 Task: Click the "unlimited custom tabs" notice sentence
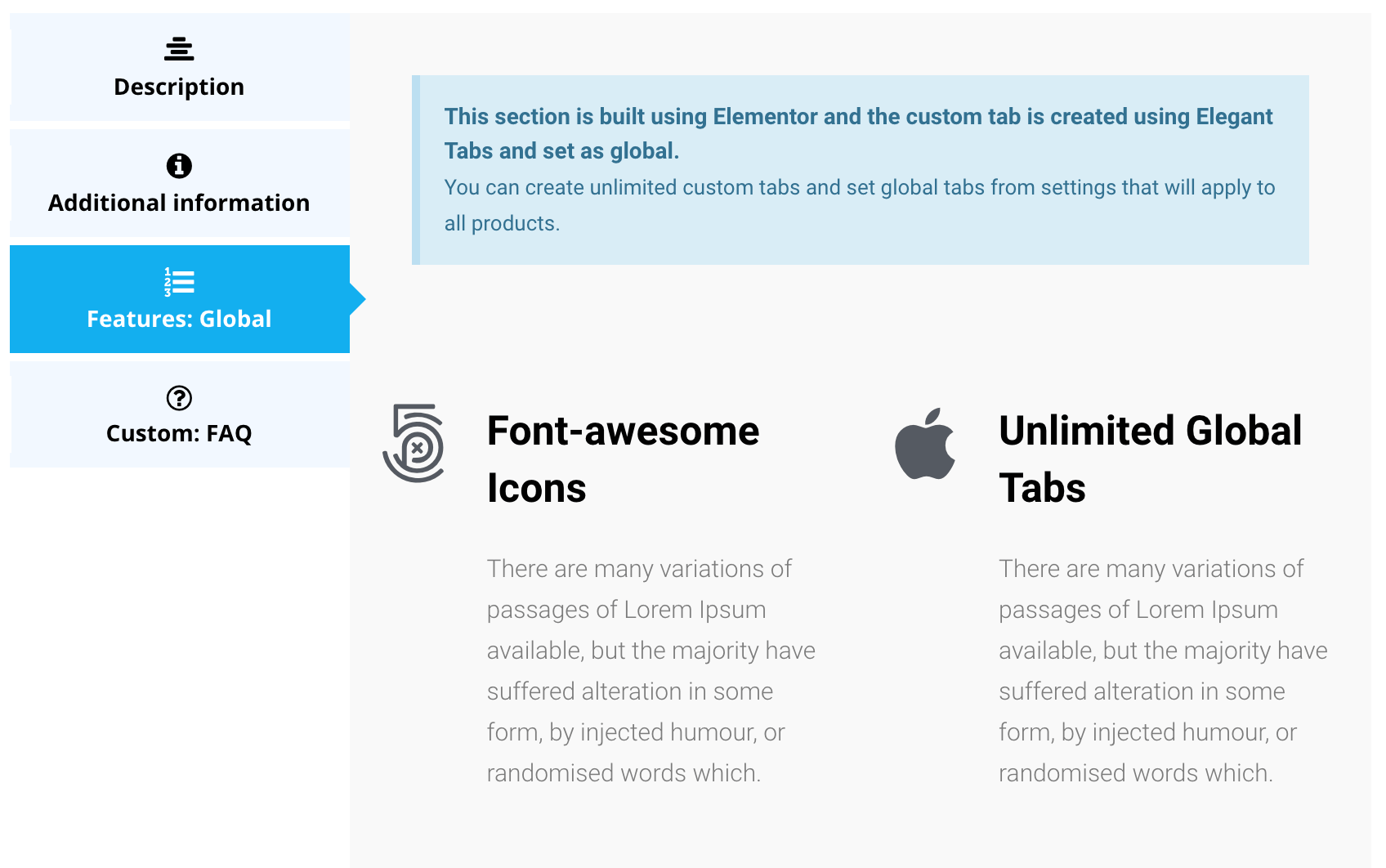[x=859, y=188]
